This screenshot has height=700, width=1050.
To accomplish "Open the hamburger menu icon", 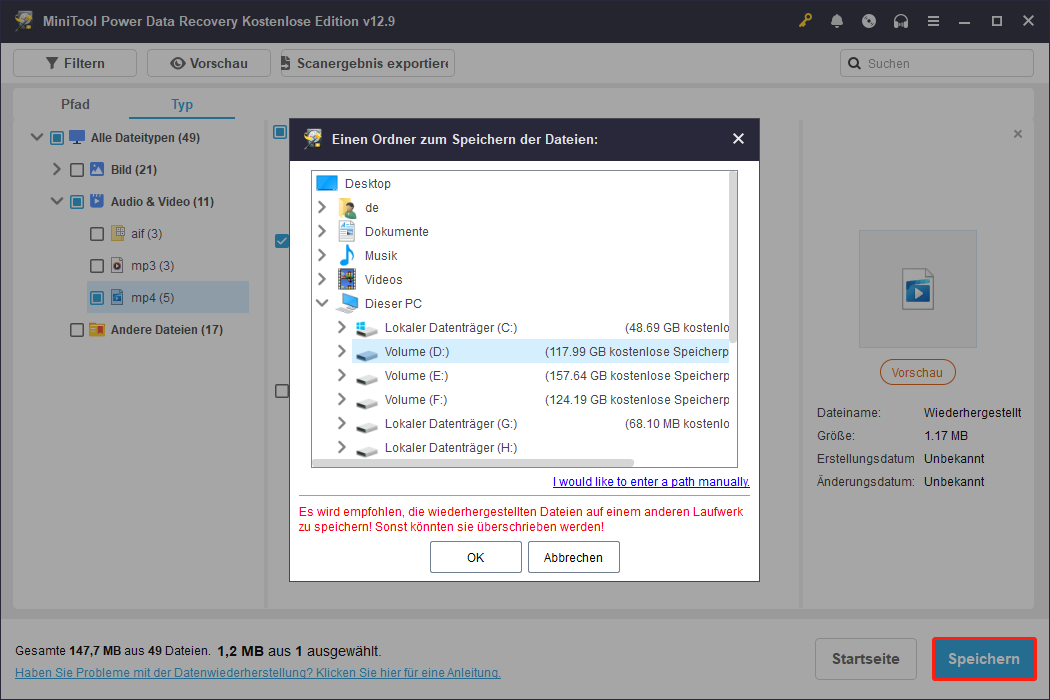I will pos(933,21).
